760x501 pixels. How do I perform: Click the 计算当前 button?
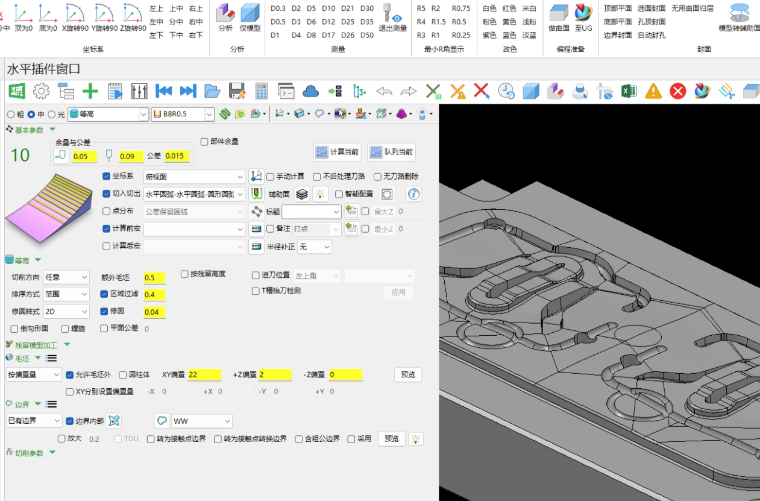(x=337, y=152)
